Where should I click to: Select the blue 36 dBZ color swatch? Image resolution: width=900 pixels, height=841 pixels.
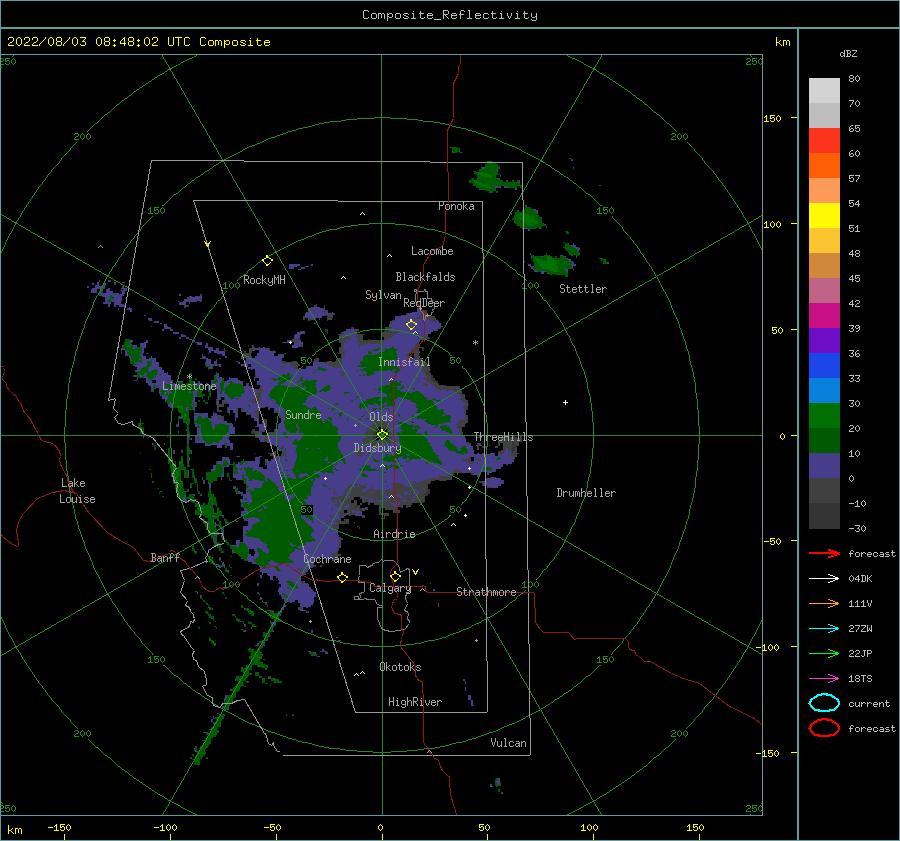[x=824, y=366]
